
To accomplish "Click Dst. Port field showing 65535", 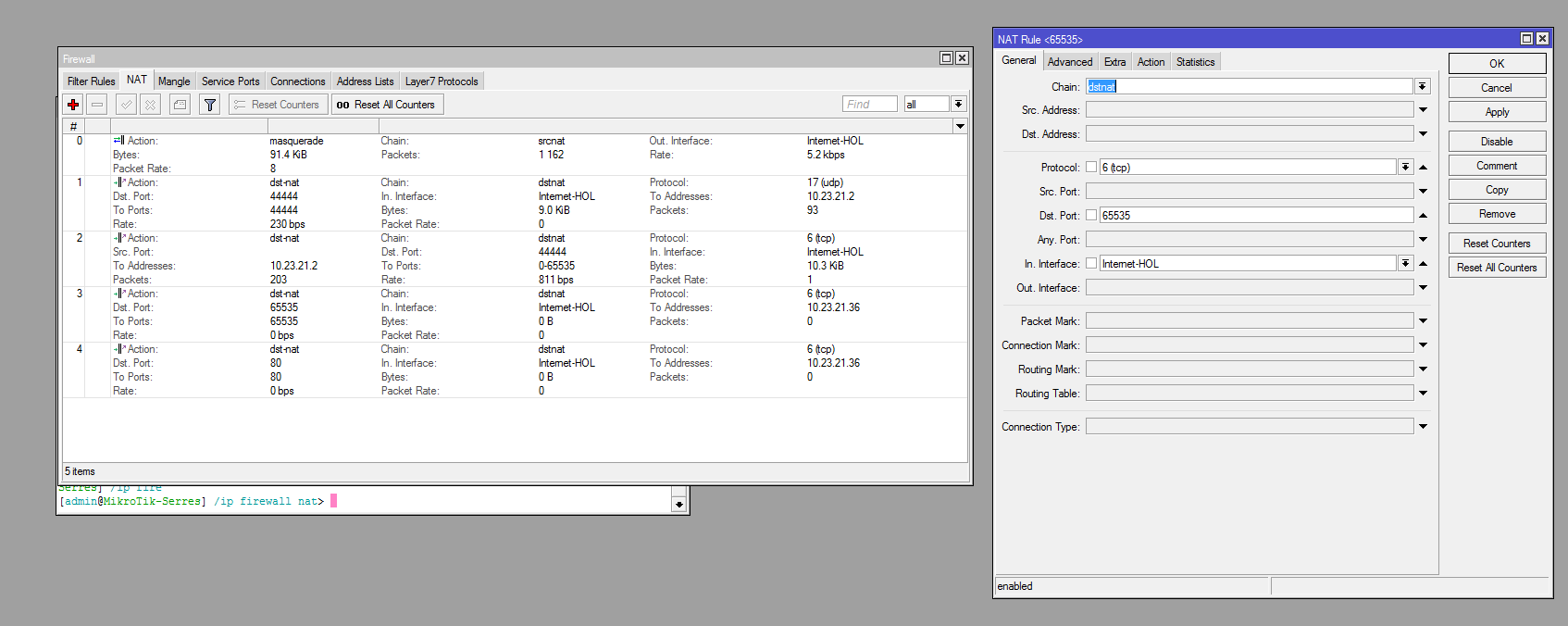I will [1256, 215].
